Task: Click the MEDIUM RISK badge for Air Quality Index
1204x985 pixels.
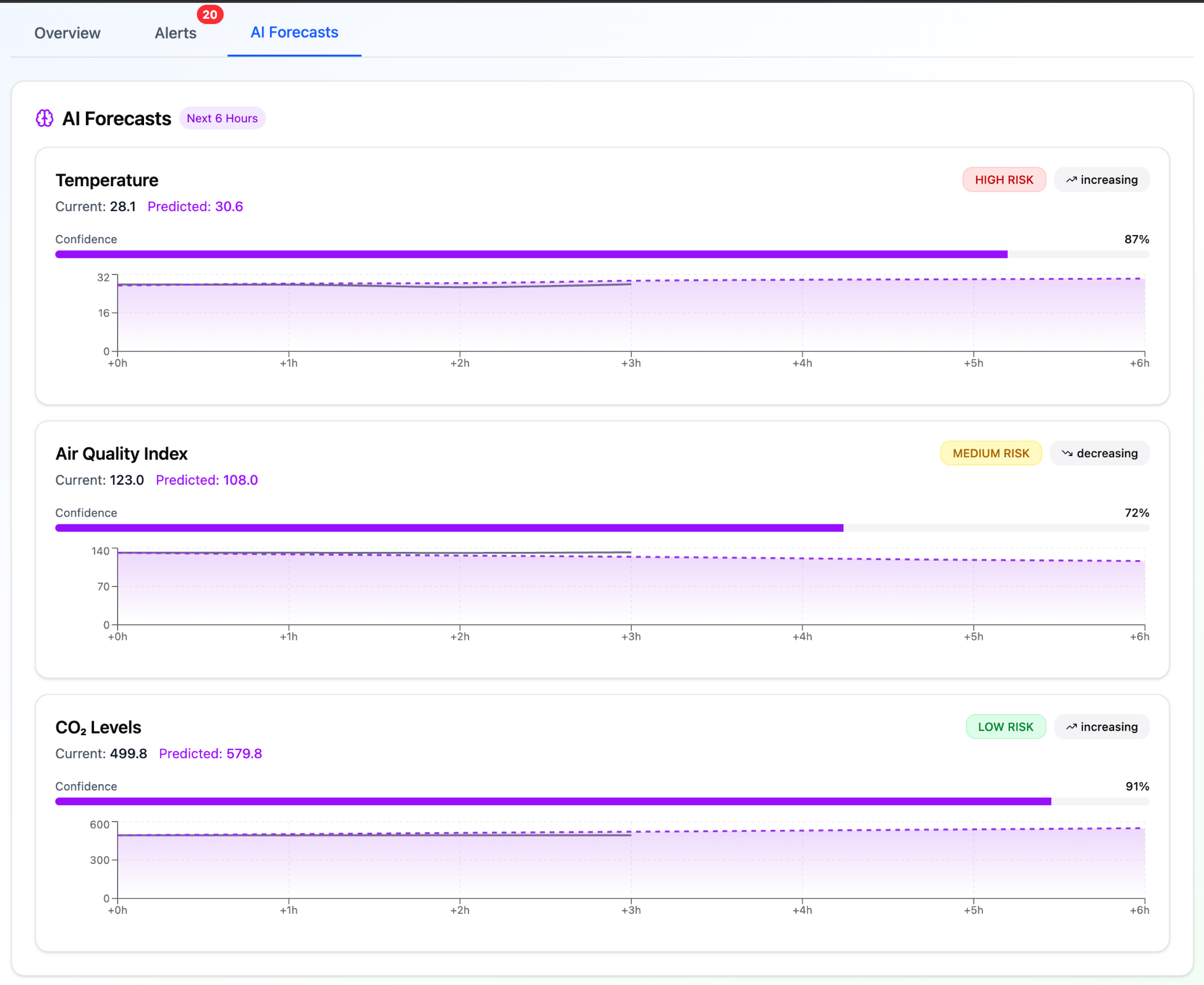Action: [990, 453]
